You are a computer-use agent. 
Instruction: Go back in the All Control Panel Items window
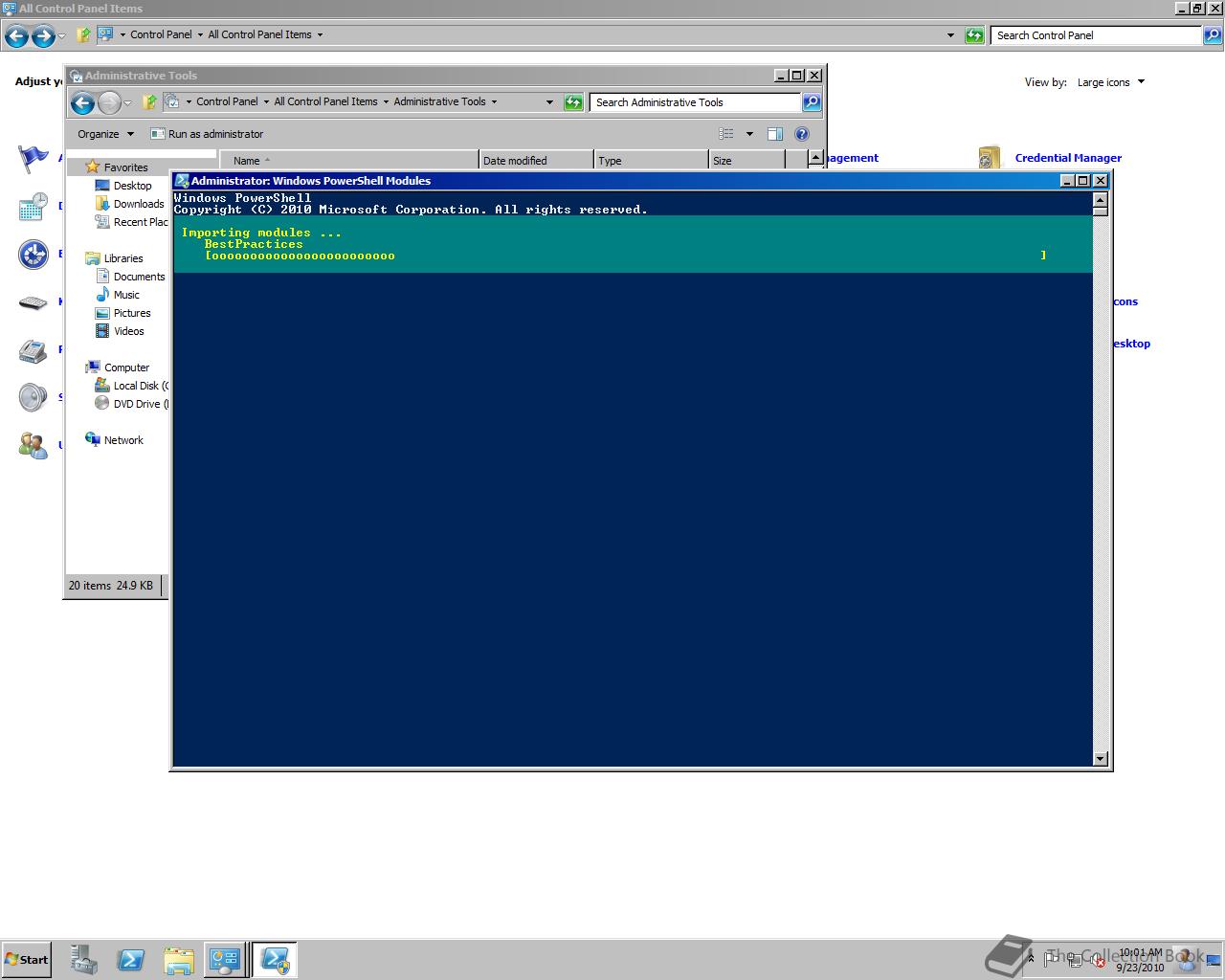[x=16, y=36]
